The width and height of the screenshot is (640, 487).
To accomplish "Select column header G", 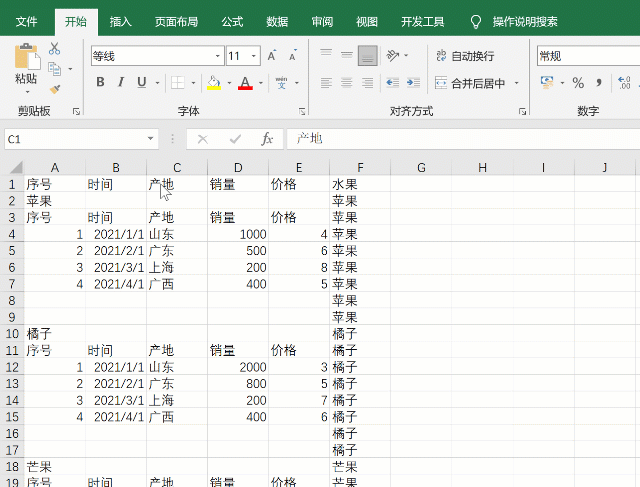I will (421, 167).
